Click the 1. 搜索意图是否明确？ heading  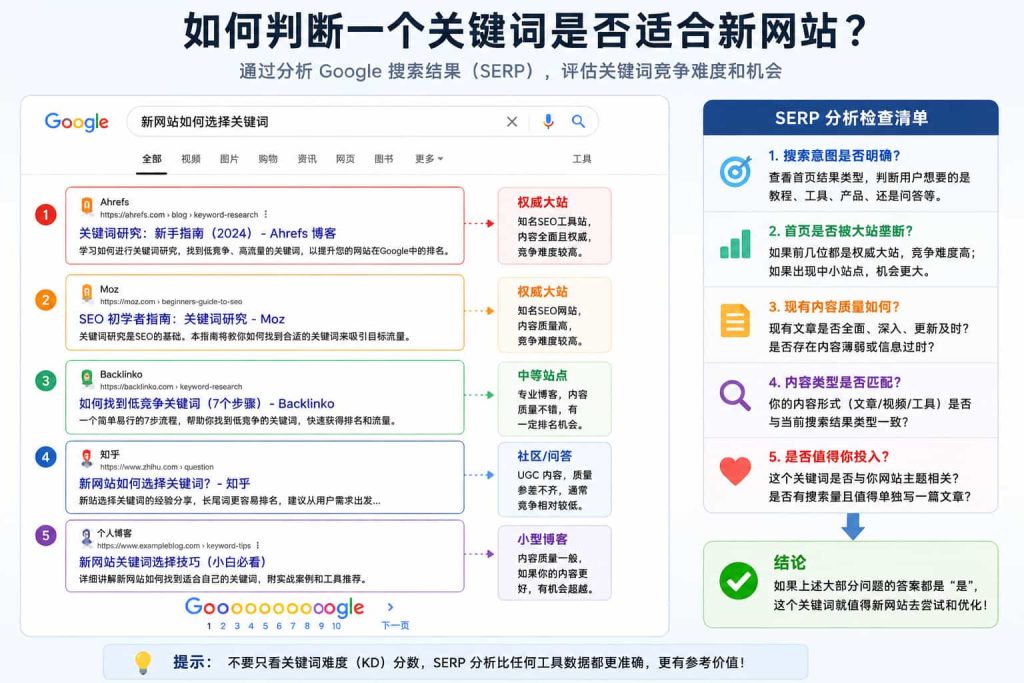835,155
